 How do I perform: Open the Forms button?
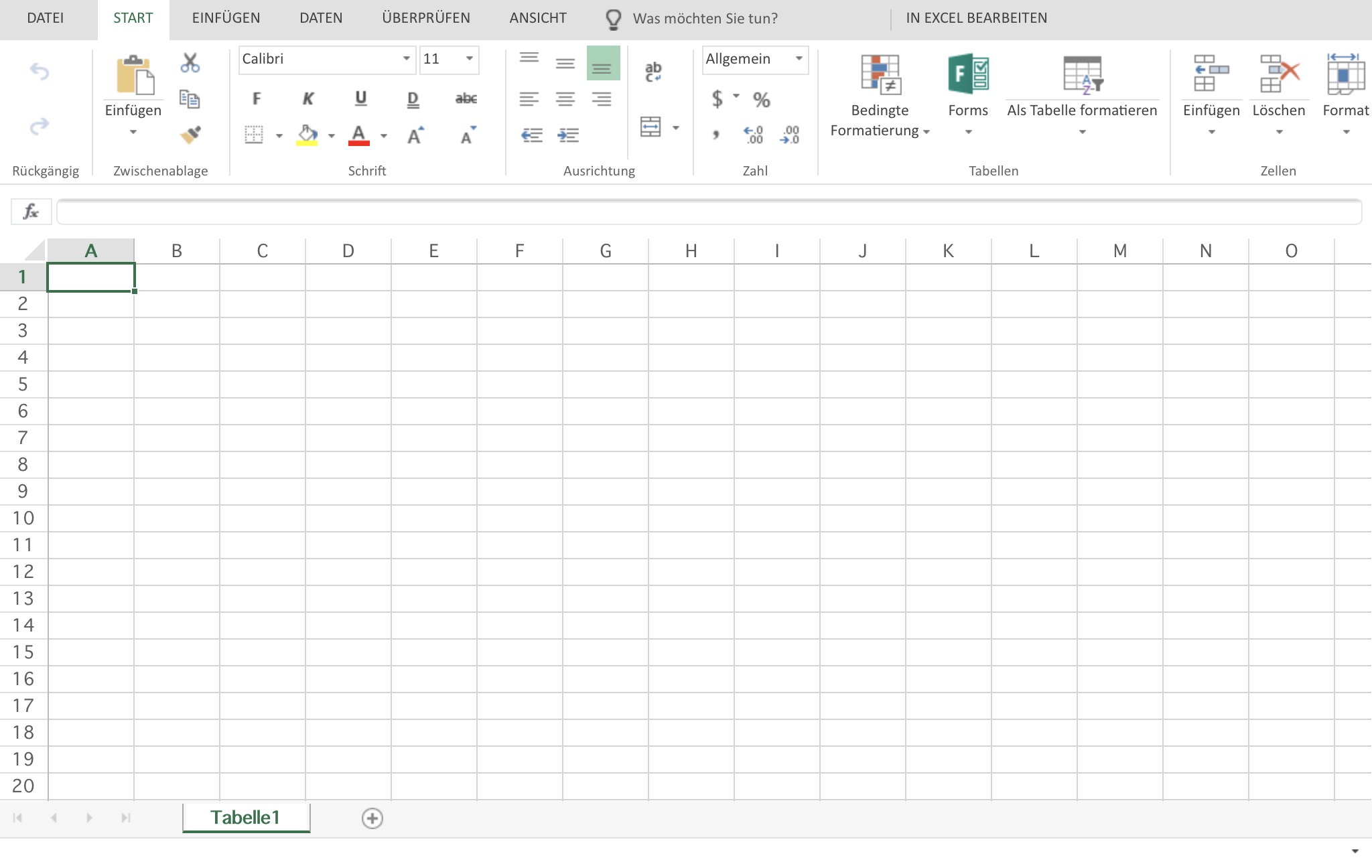(968, 94)
